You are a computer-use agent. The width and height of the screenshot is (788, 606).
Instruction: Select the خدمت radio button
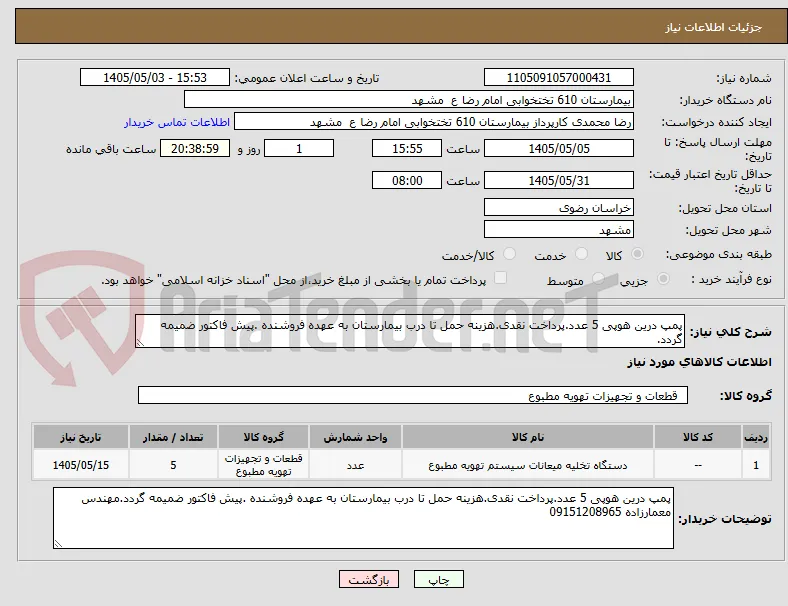pyautogui.click(x=581, y=254)
